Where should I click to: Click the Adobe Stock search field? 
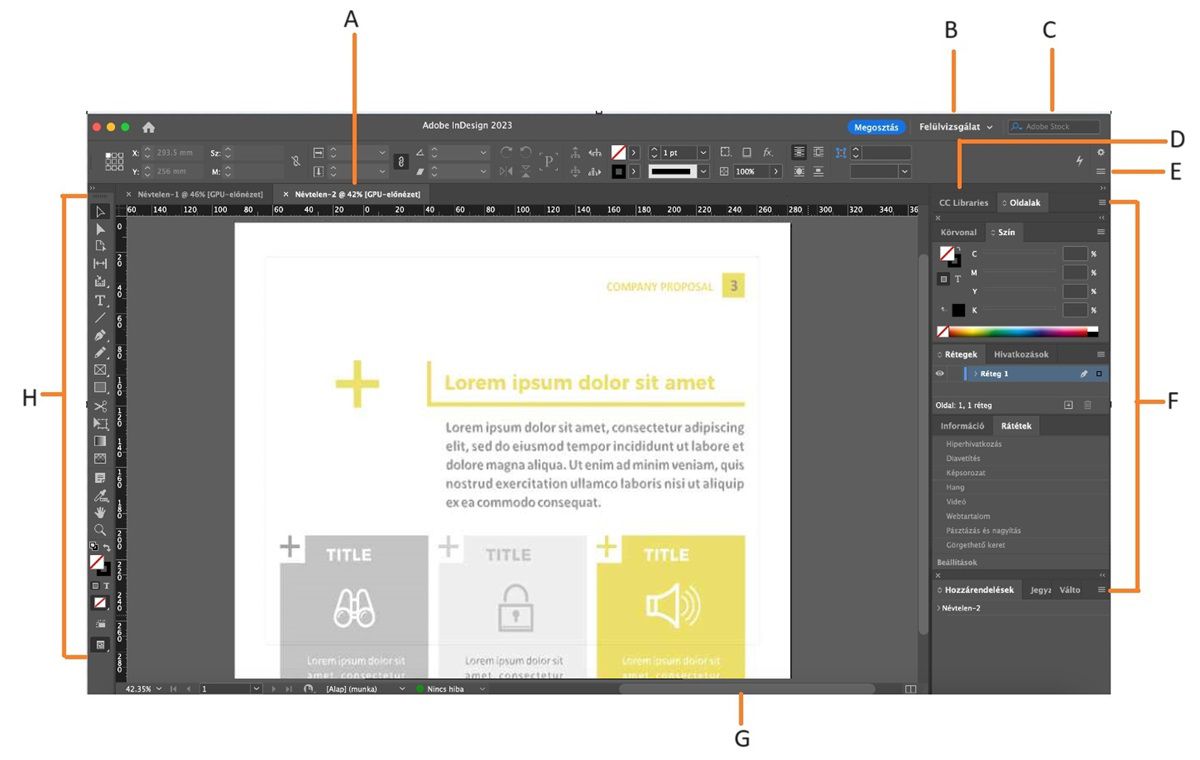tap(1053, 127)
